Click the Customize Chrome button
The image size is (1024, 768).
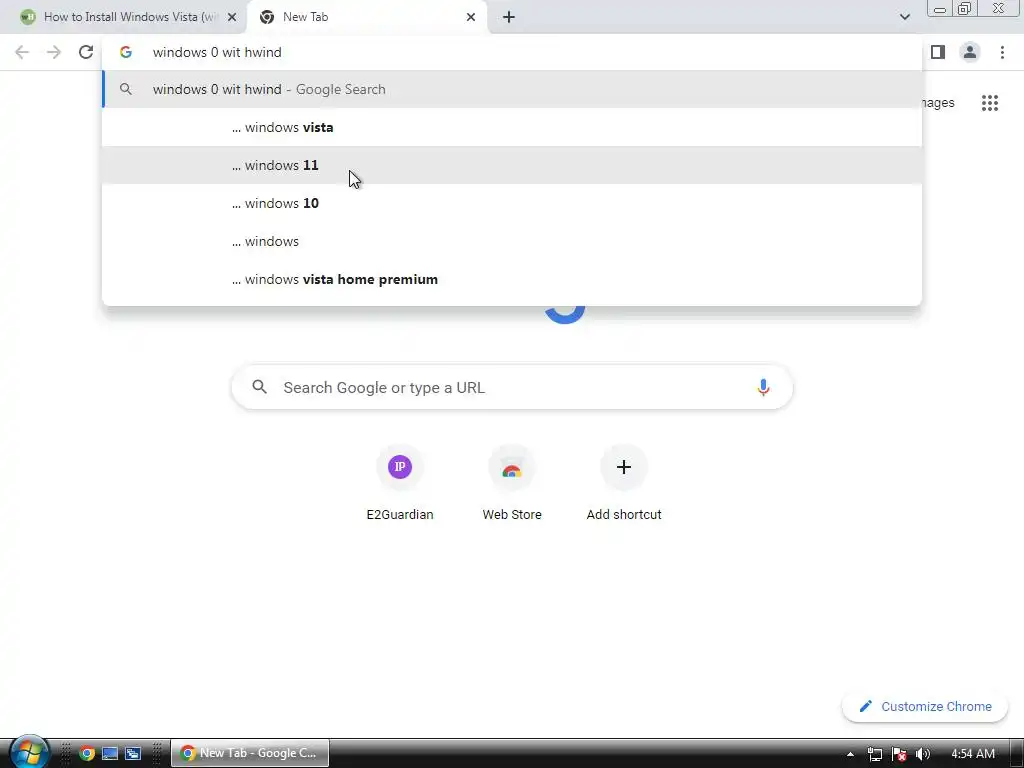coord(925,706)
